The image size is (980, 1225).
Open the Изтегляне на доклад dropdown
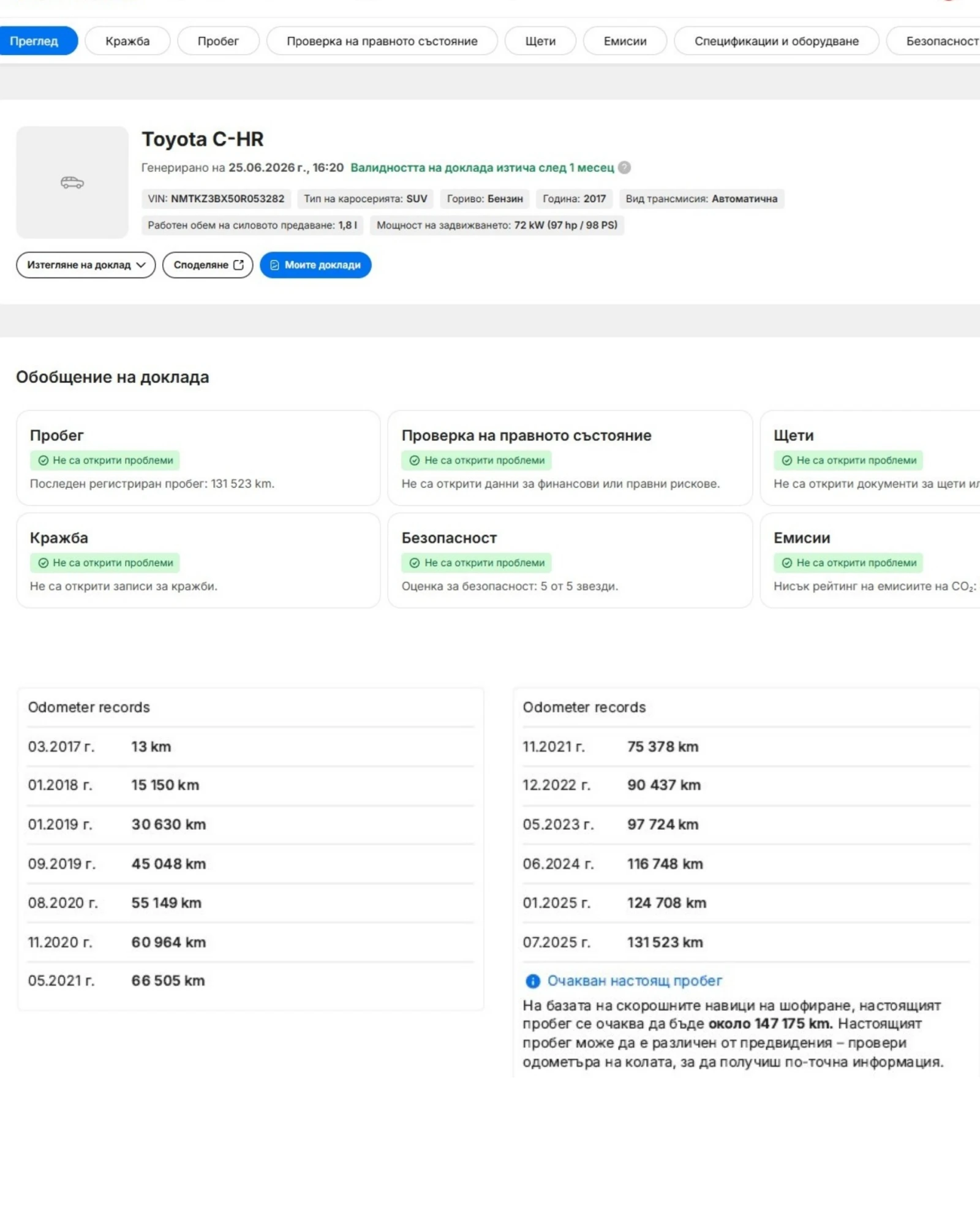[x=86, y=265]
